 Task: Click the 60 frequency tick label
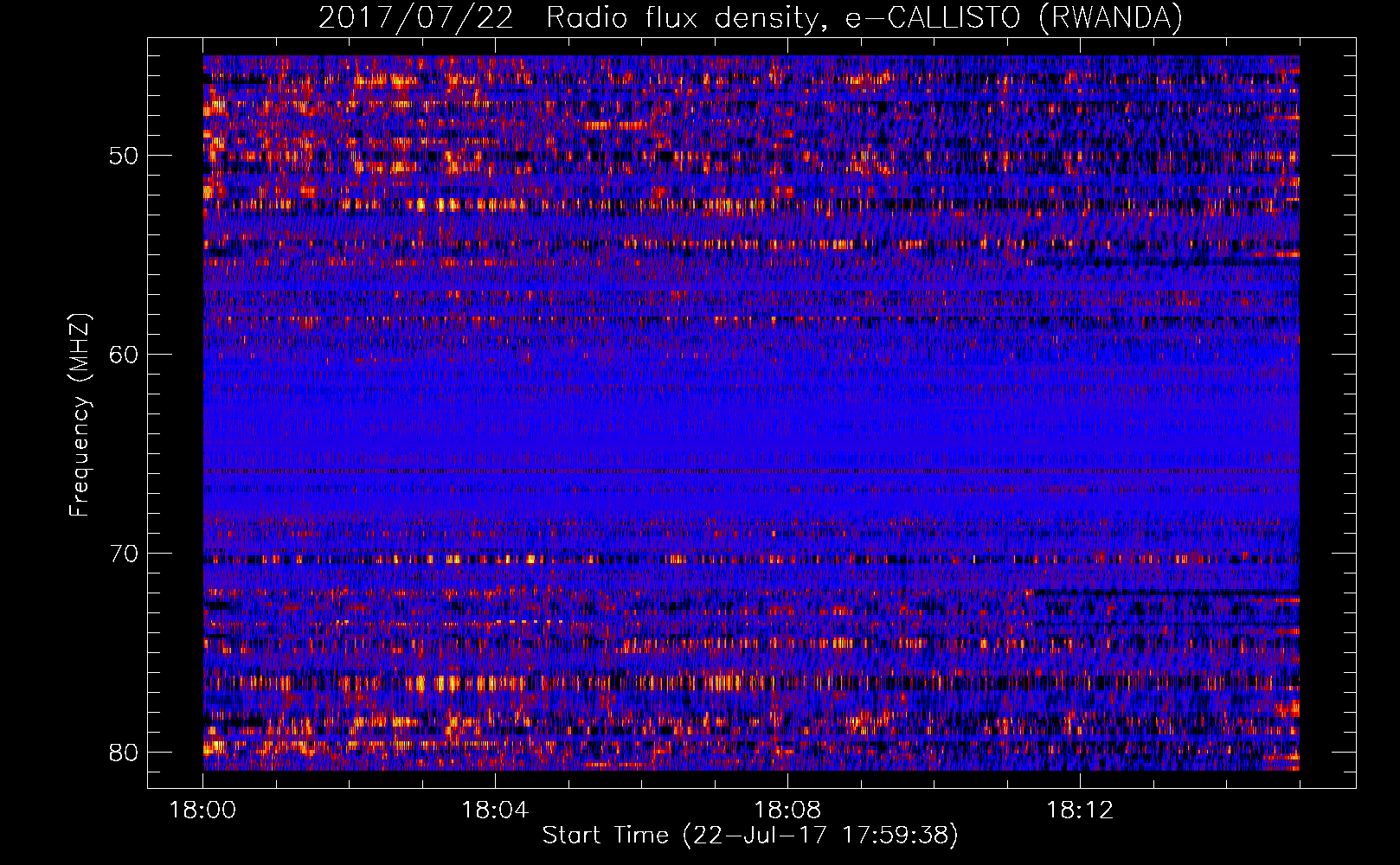(x=124, y=355)
